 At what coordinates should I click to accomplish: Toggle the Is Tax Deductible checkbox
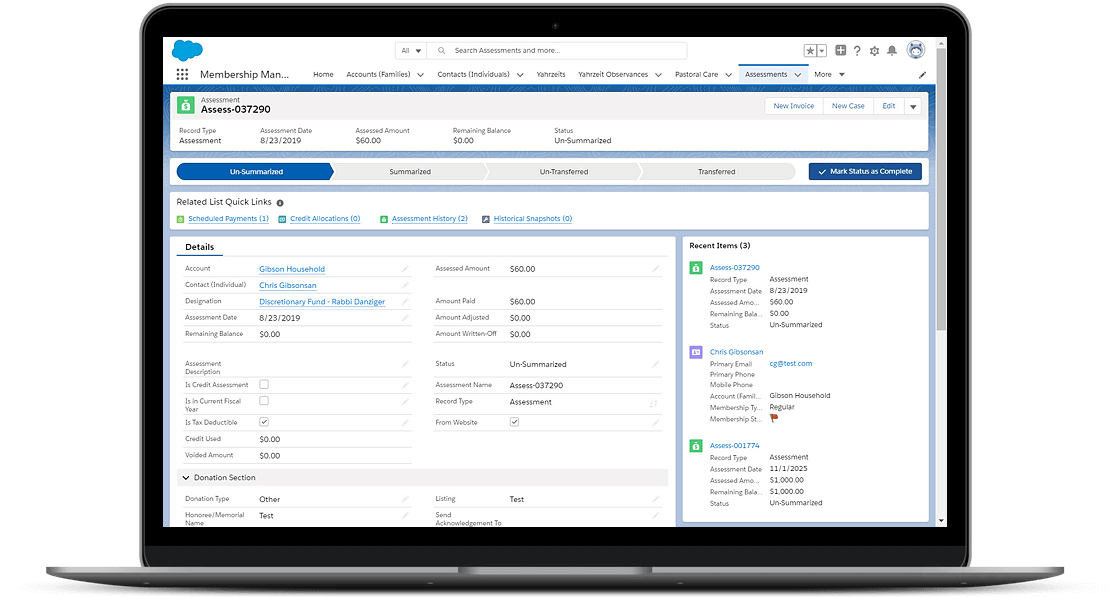click(264, 422)
